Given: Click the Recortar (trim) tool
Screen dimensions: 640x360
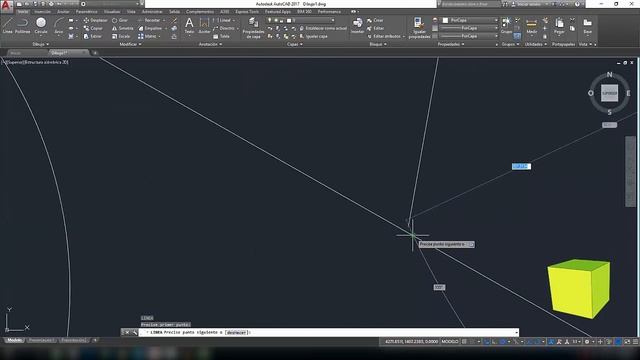Looking at the screenshot, I should tap(149, 20).
